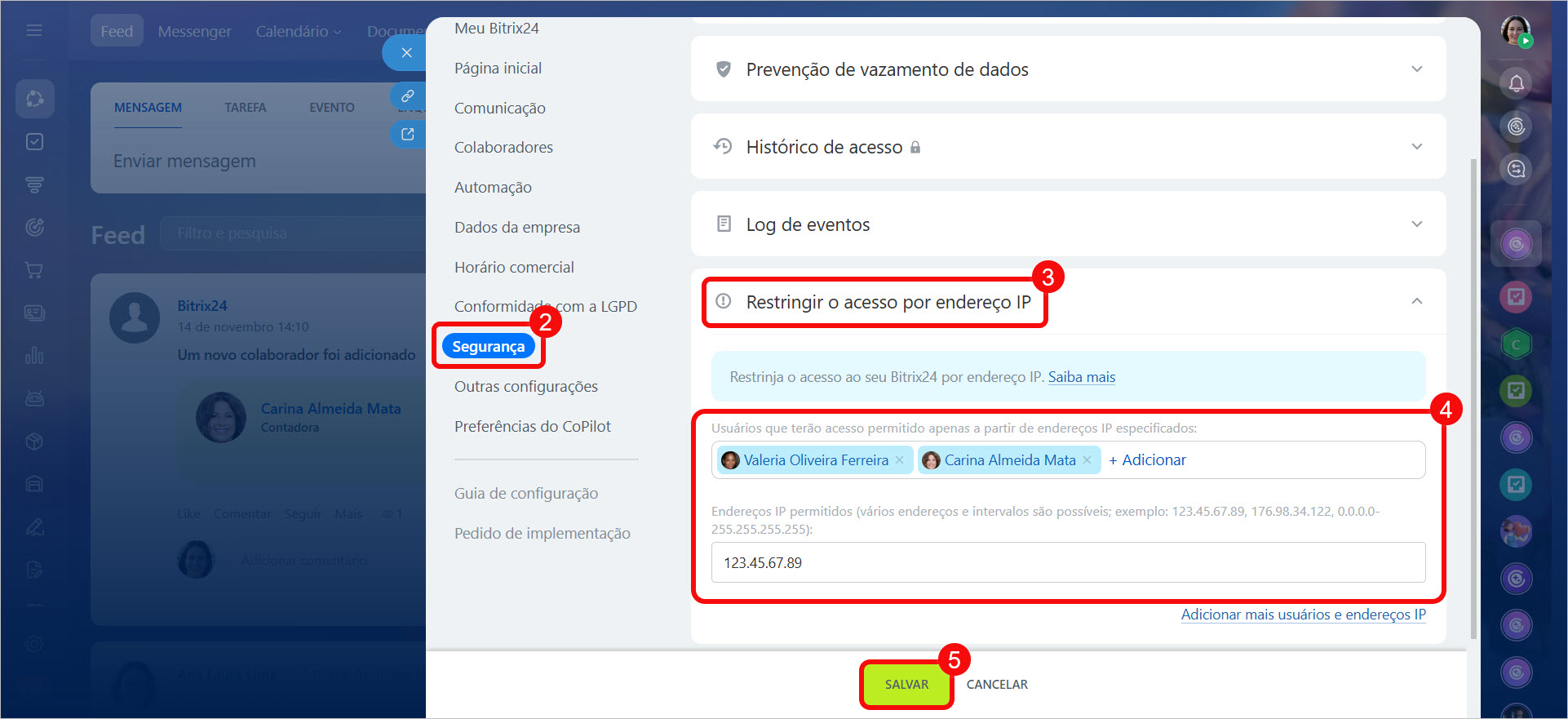Open the shopping cart sidebar icon
This screenshot has width=1568, height=719.
(x=34, y=270)
